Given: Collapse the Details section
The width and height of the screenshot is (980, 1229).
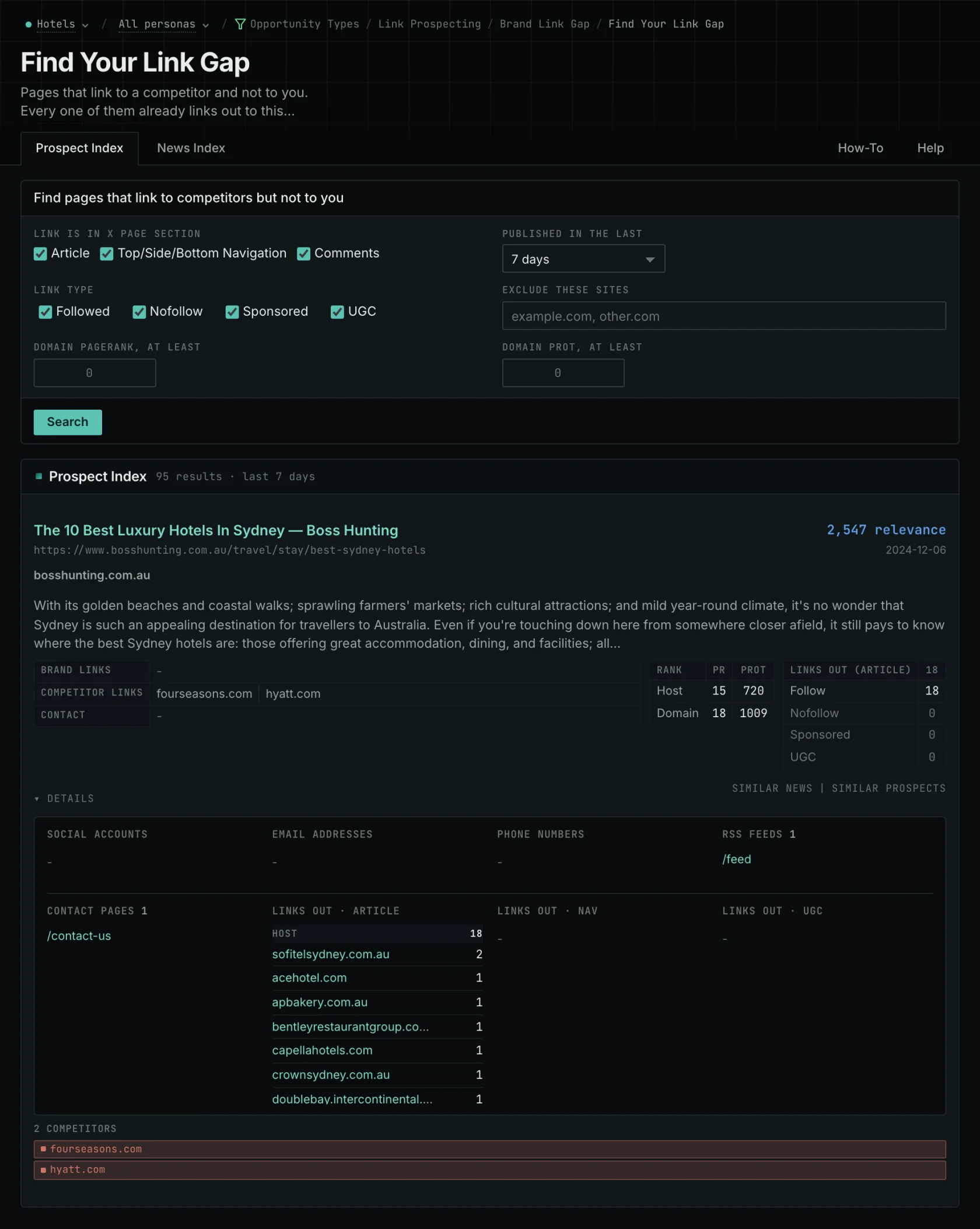Looking at the screenshot, I should click(64, 798).
